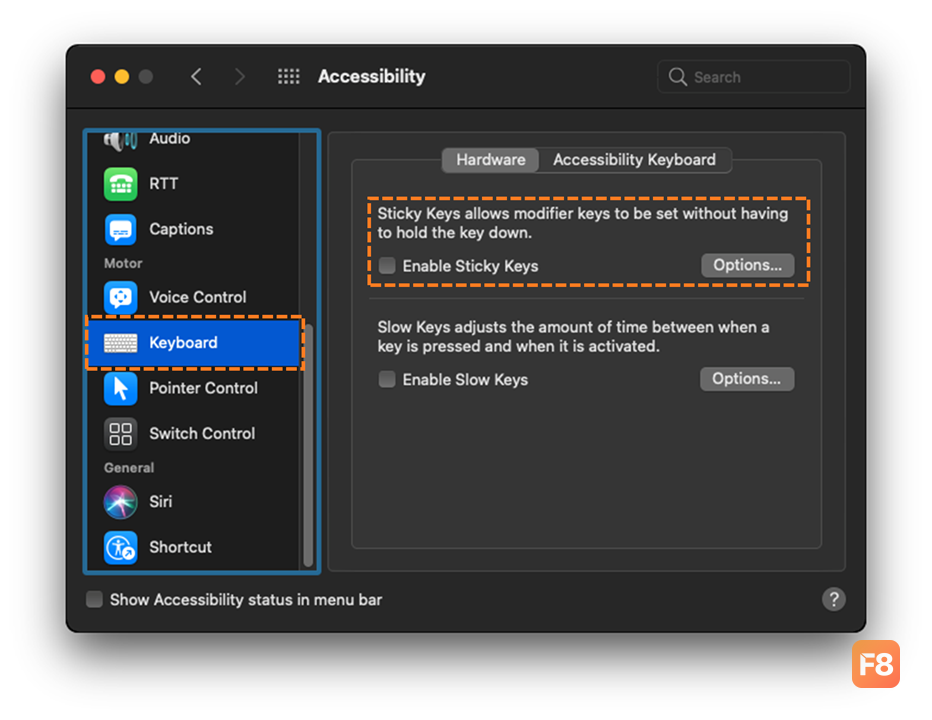Select RTT label in the sidebar
This screenshot has width=932, height=720.
(x=163, y=184)
